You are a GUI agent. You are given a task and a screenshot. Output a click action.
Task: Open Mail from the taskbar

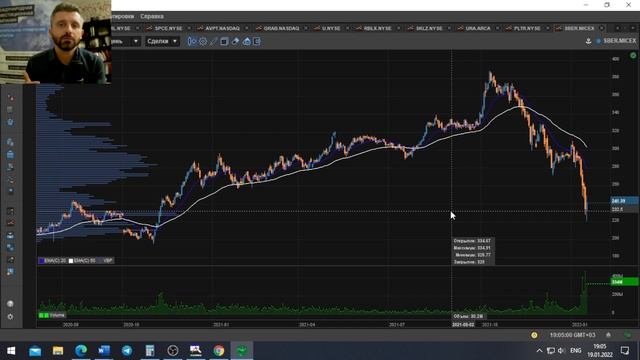(35, 351)
